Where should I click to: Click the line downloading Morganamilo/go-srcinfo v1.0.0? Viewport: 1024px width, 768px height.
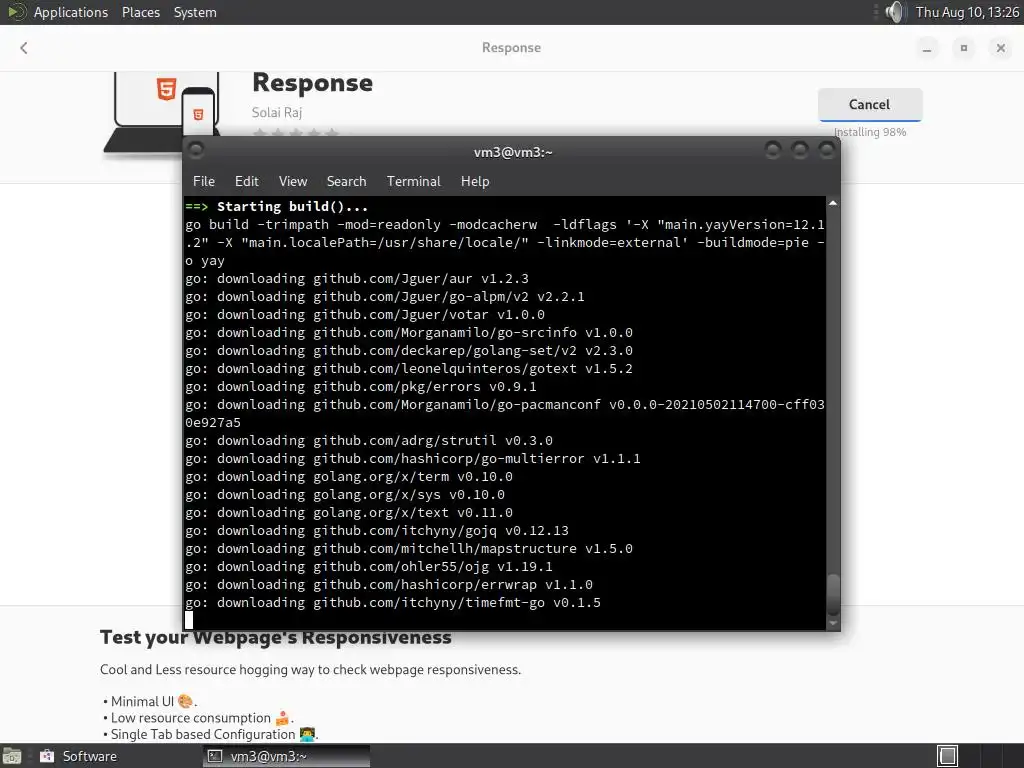pyautogui.click(x=409, y=332)
